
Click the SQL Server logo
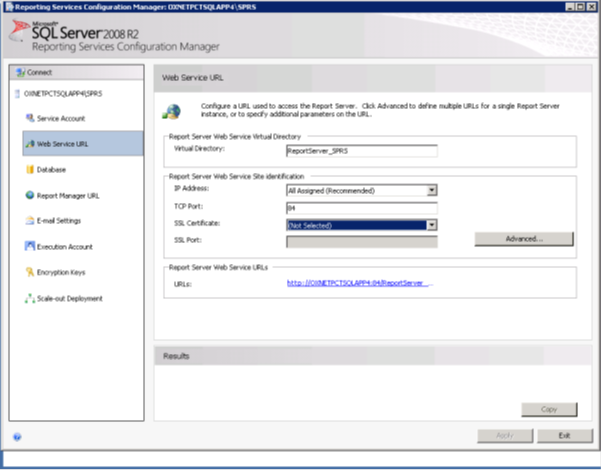pos(20,31)
